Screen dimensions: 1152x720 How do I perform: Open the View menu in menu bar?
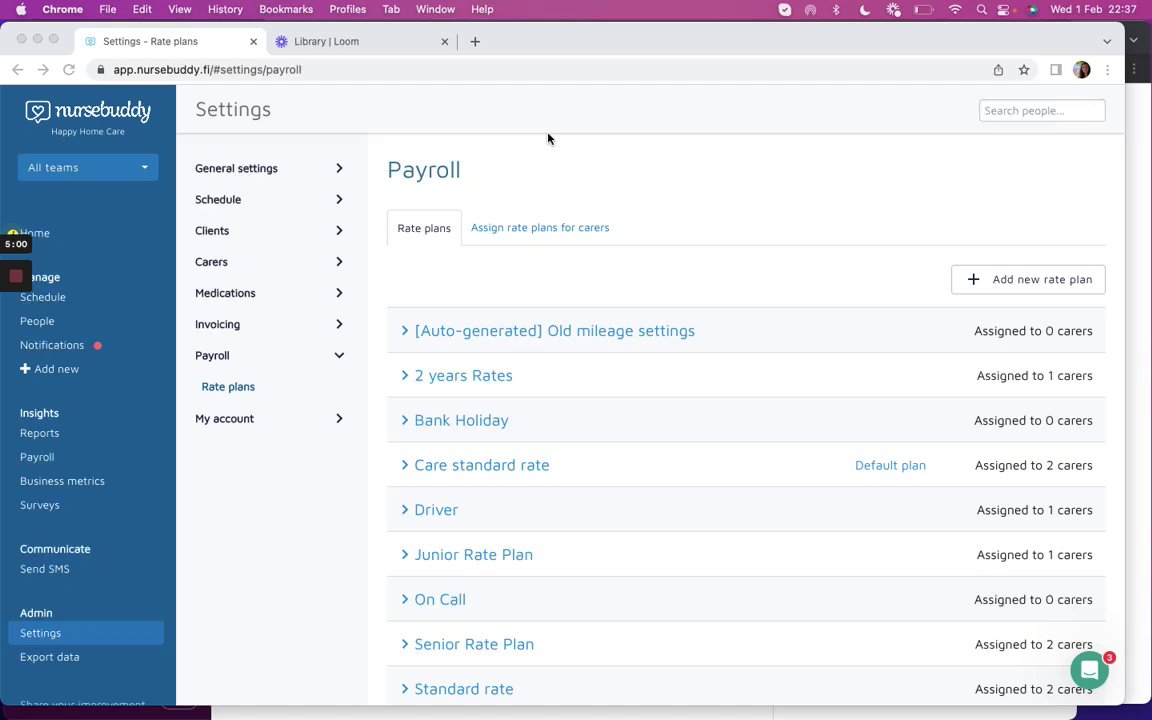tap(179, 10)
